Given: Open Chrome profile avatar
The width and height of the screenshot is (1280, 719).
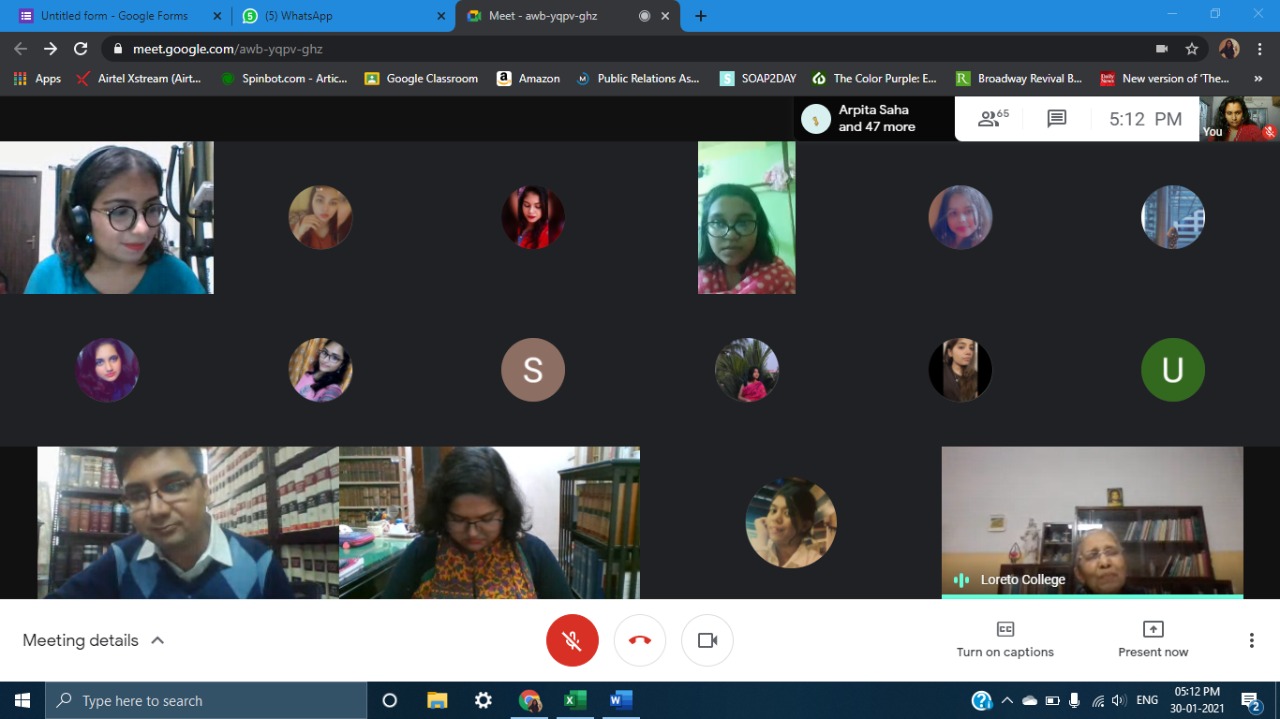Looking at the screenshot, I should (1229, 49).
